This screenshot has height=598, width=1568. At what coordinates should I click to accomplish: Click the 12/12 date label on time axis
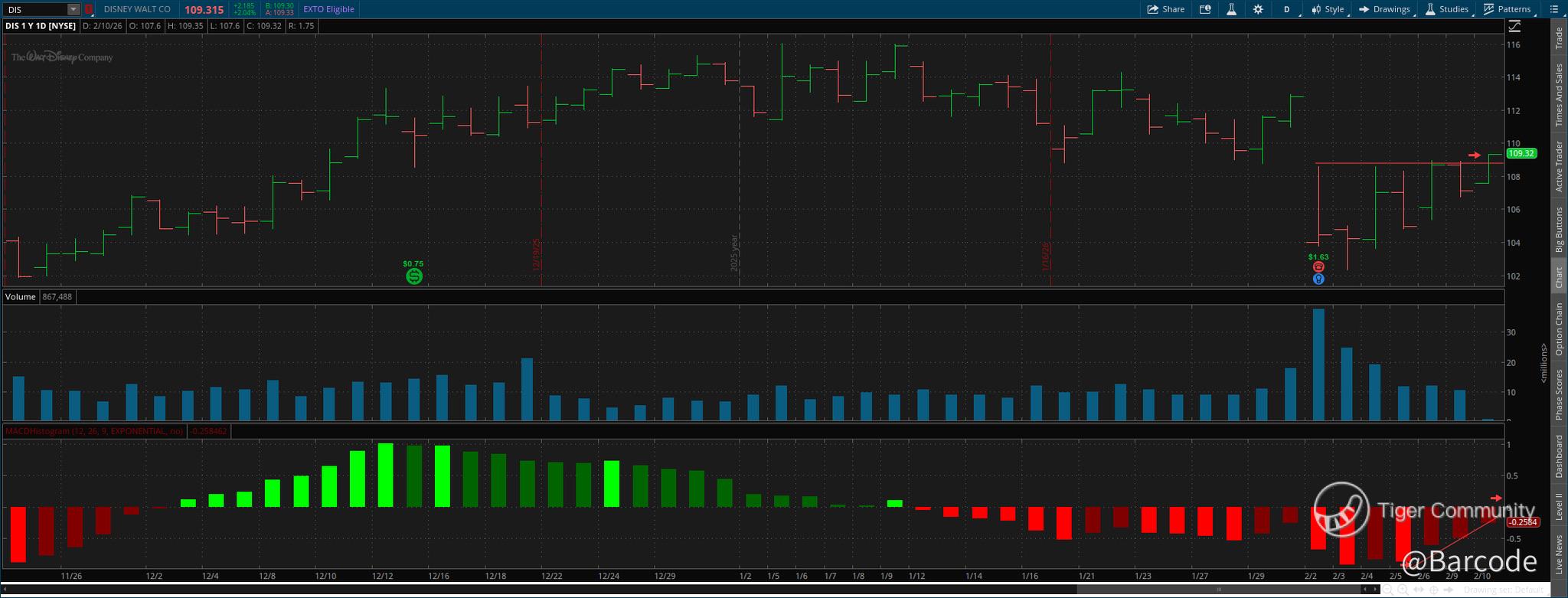pyautogui.click(x=383, y=577)
